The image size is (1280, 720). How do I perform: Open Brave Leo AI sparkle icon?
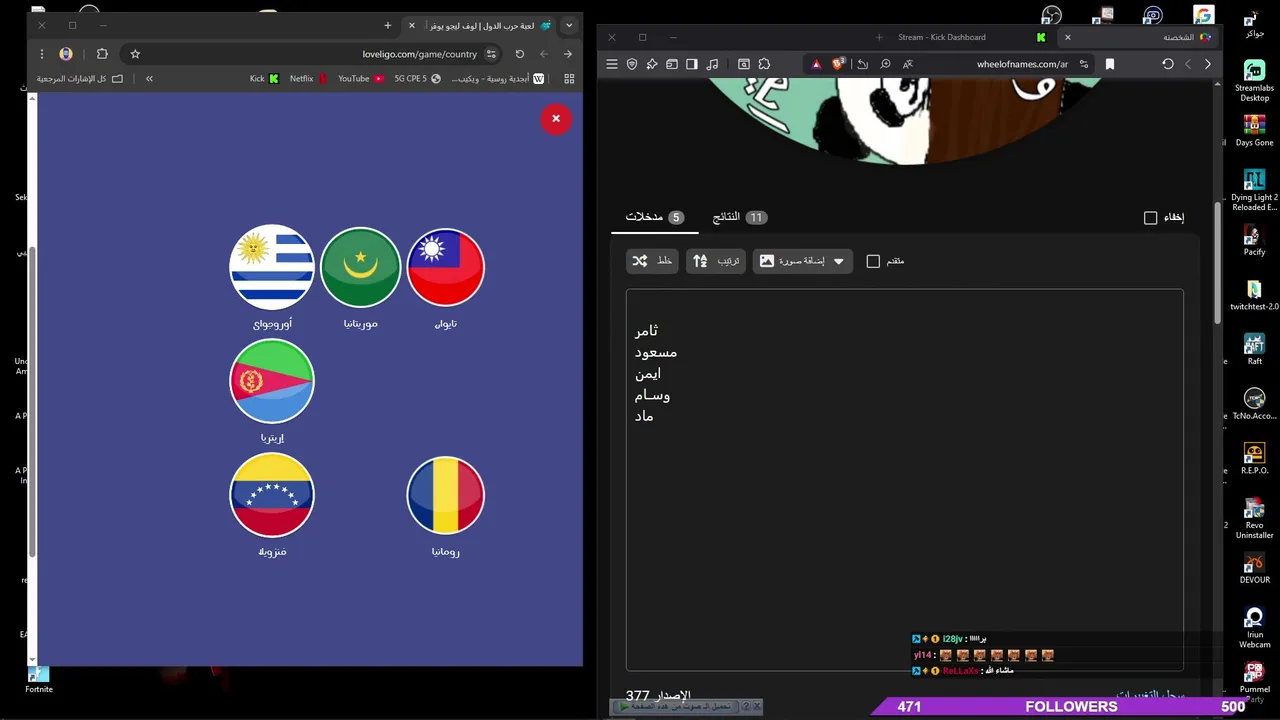pyautogui.click(x=652, y=64)
